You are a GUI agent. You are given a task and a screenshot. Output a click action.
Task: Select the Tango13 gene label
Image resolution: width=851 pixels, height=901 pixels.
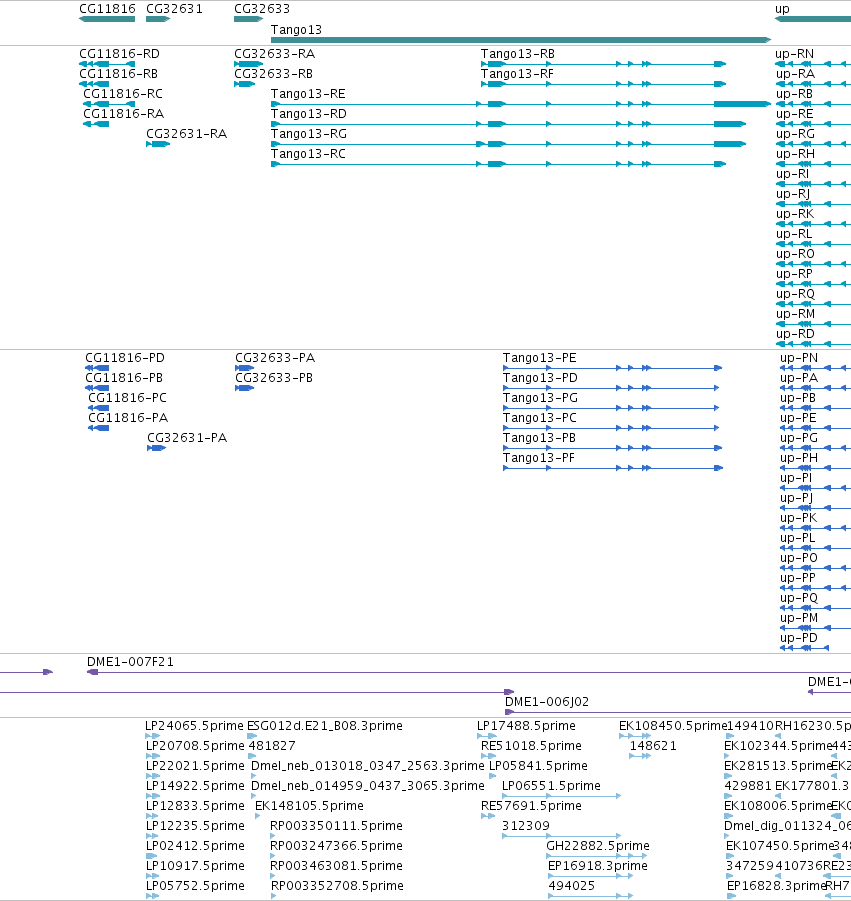[296, 29]
